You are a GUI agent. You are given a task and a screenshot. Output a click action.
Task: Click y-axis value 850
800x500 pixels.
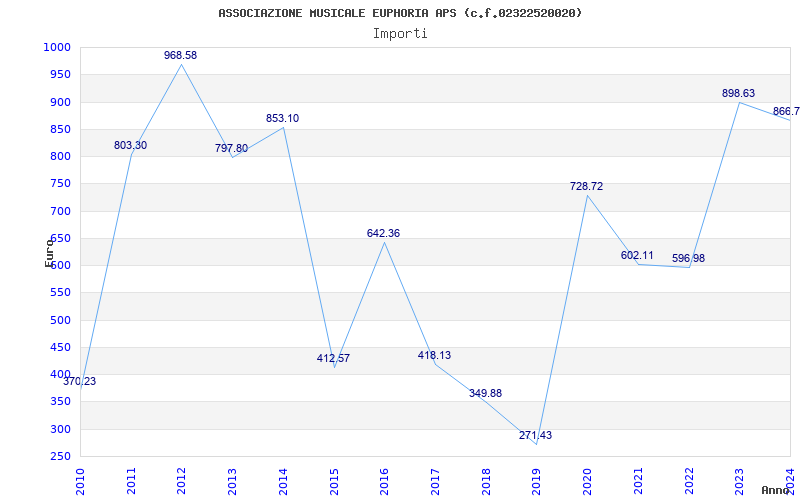[60, 129]
